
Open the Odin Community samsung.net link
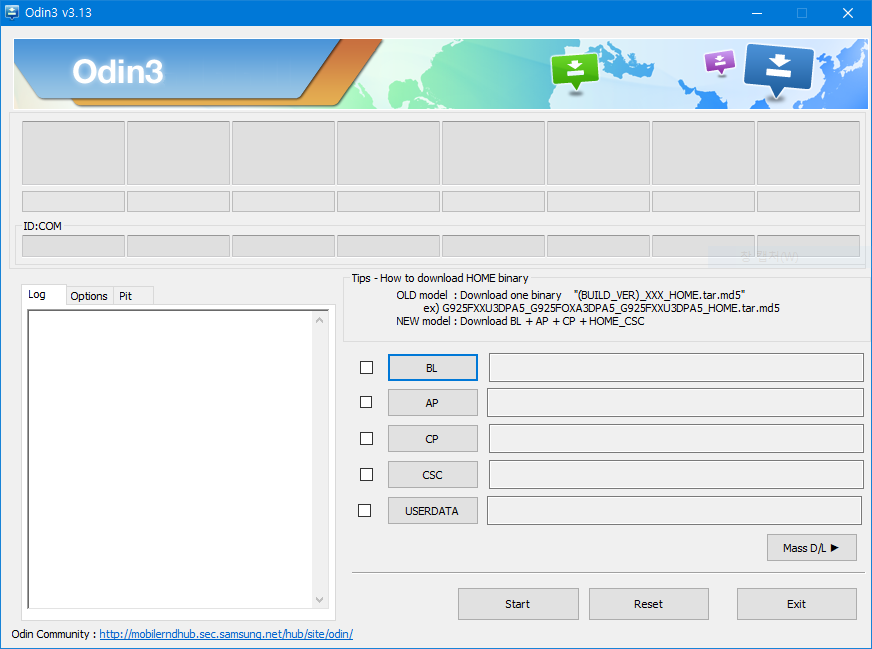(x=226, y=634)
